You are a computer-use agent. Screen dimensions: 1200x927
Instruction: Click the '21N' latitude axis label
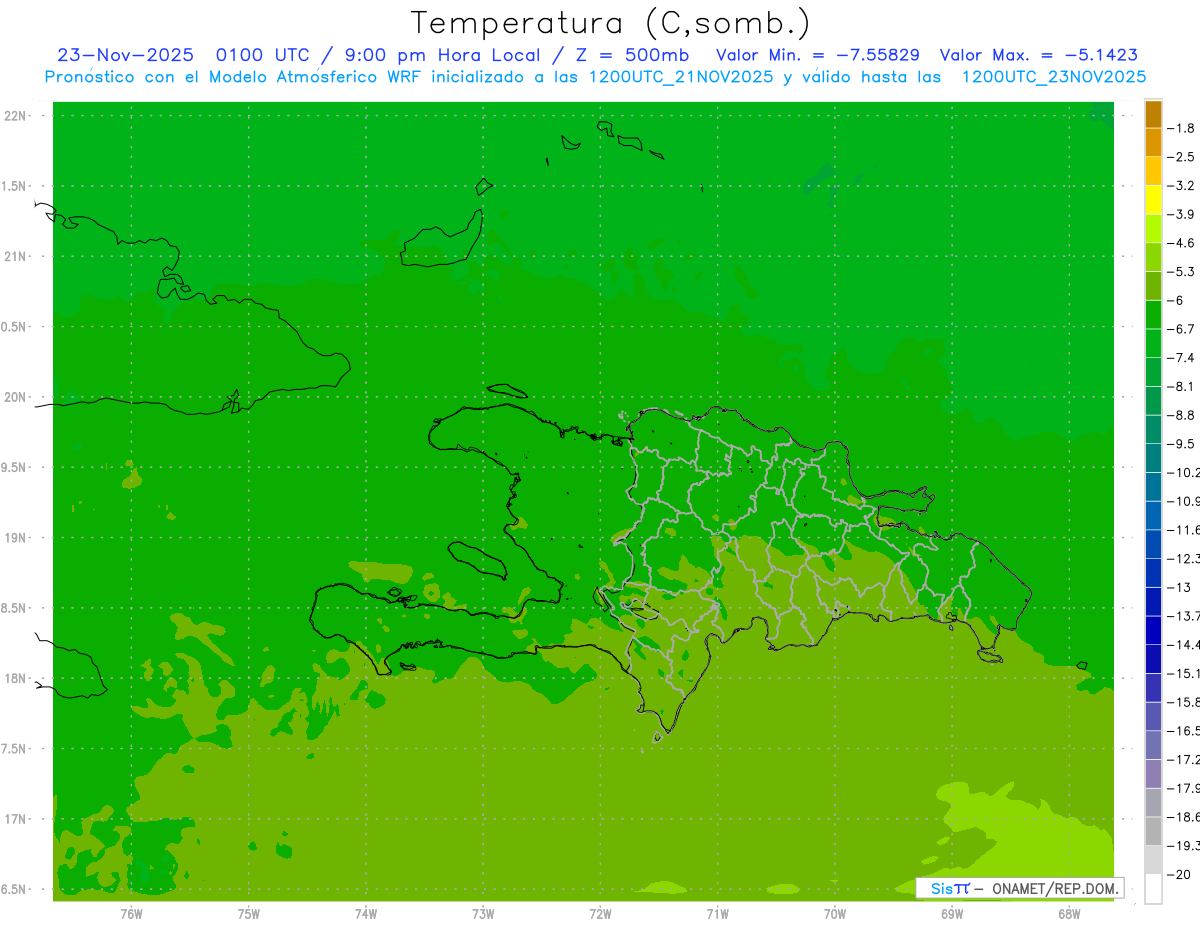16,257
